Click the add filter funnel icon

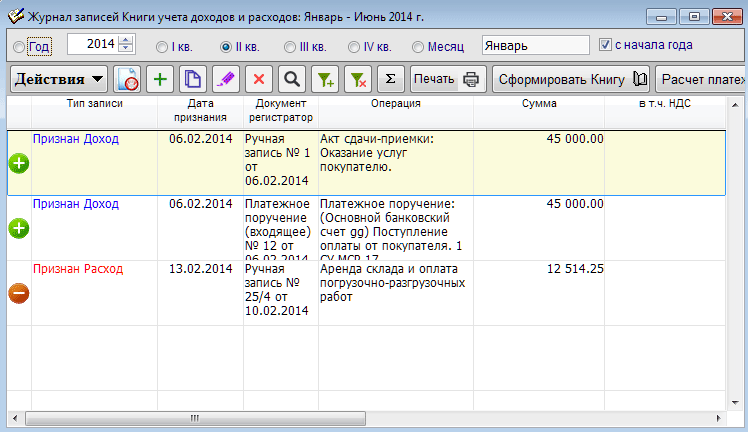pyautogui.click(x=324, y=79)
